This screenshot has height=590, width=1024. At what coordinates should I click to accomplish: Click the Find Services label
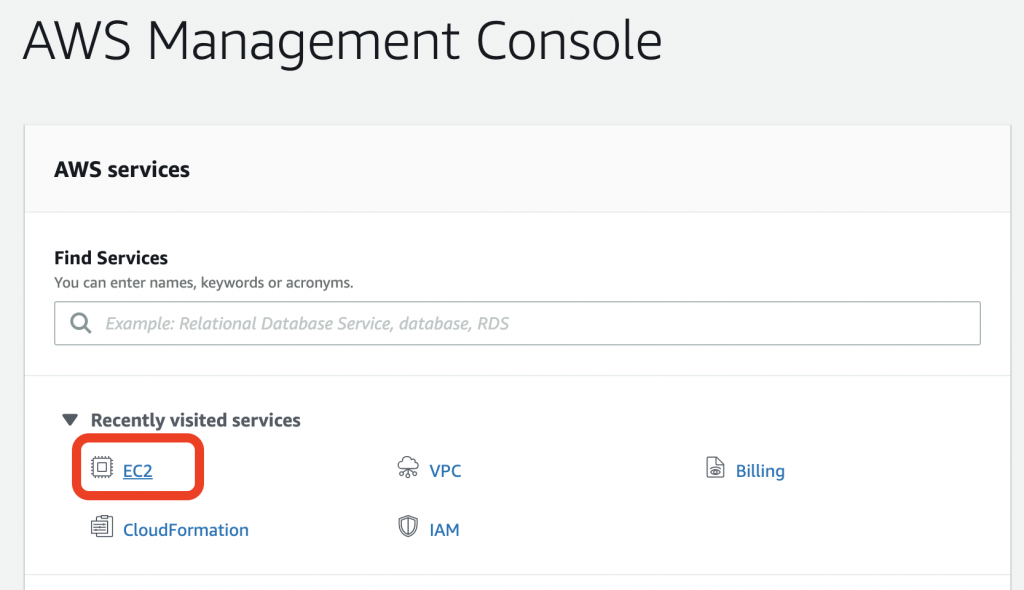click(x=111, y=258)
